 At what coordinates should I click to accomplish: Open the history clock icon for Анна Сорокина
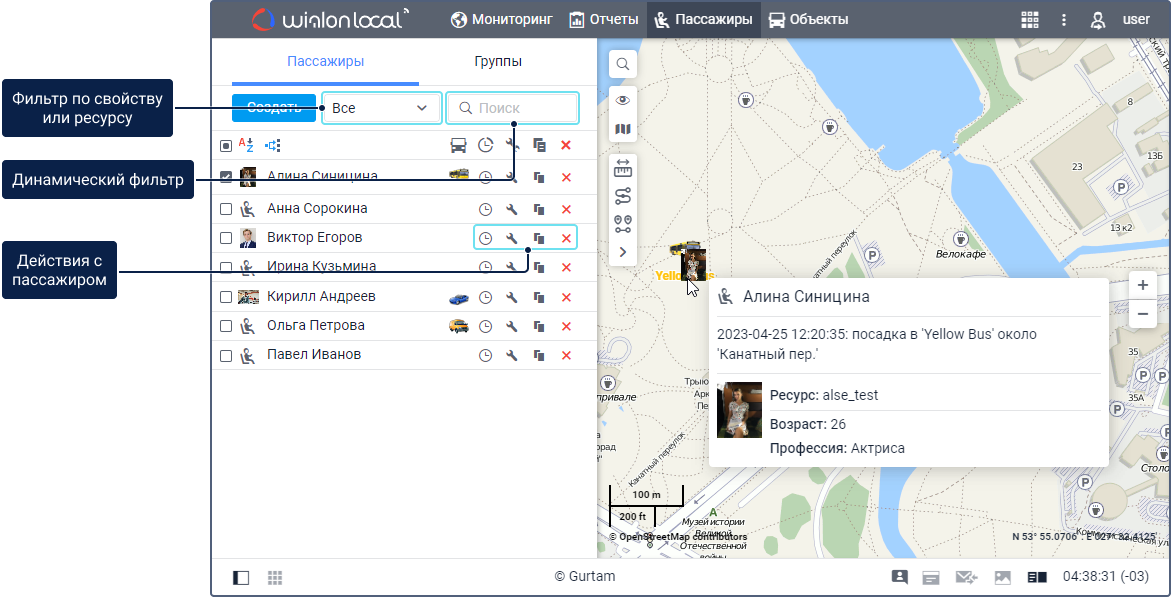[485, 209]
